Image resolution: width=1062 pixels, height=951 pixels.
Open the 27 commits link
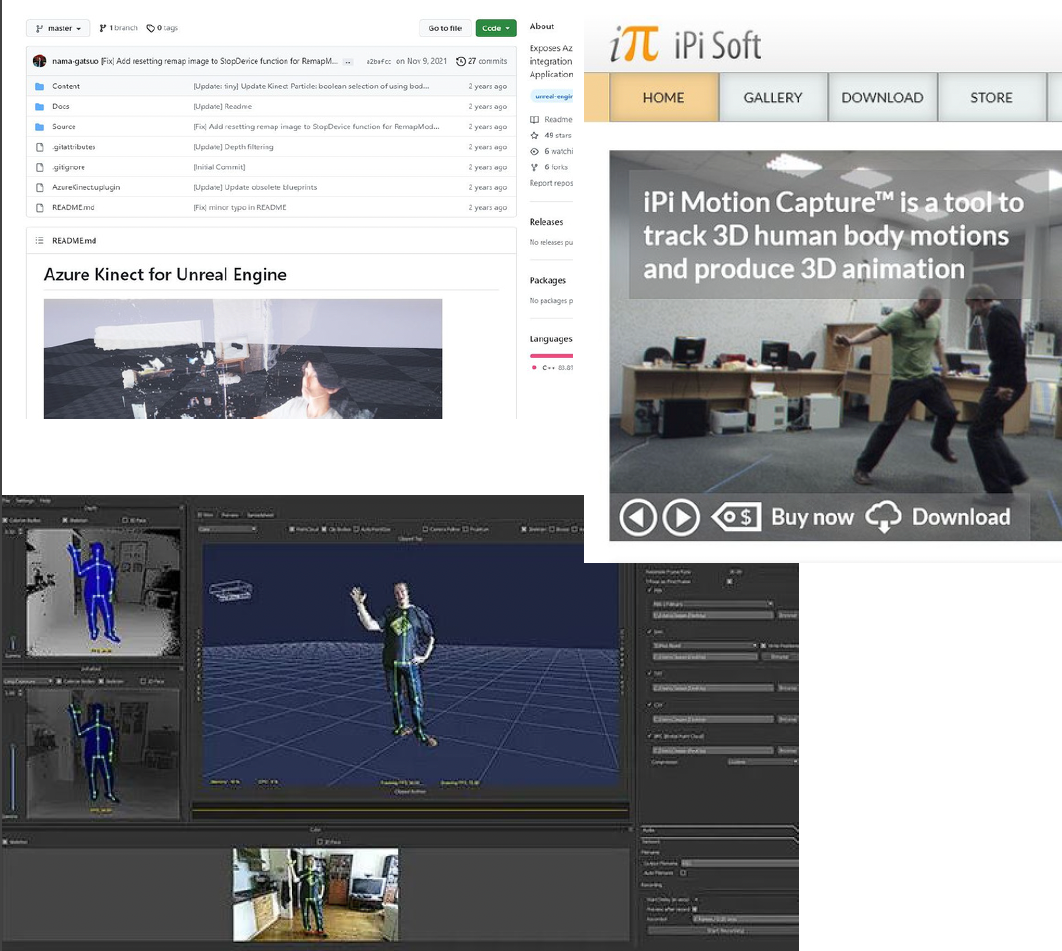coord(482,61)
